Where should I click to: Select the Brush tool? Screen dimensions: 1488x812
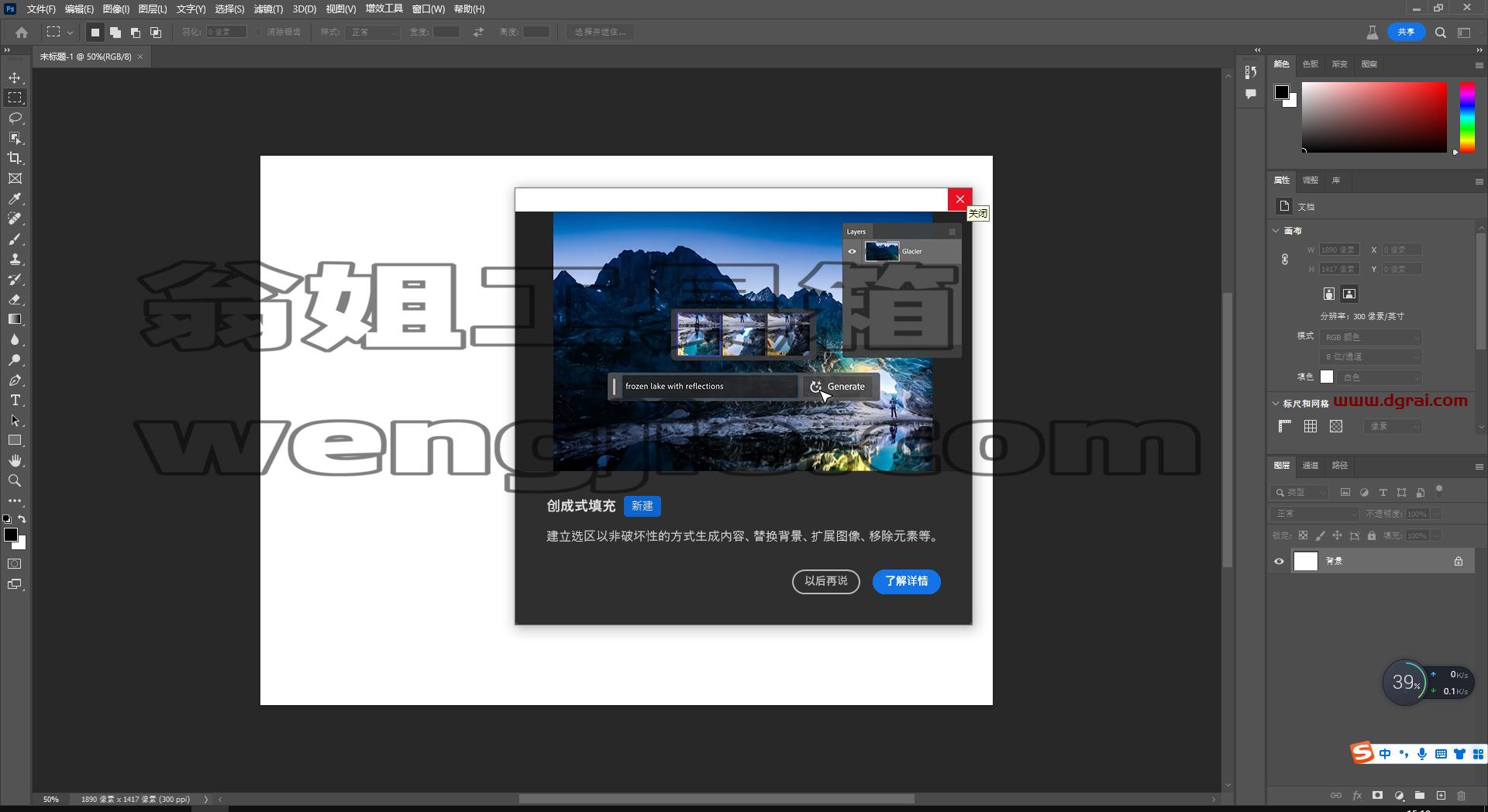pyautogui.click(x=15, y=239)
